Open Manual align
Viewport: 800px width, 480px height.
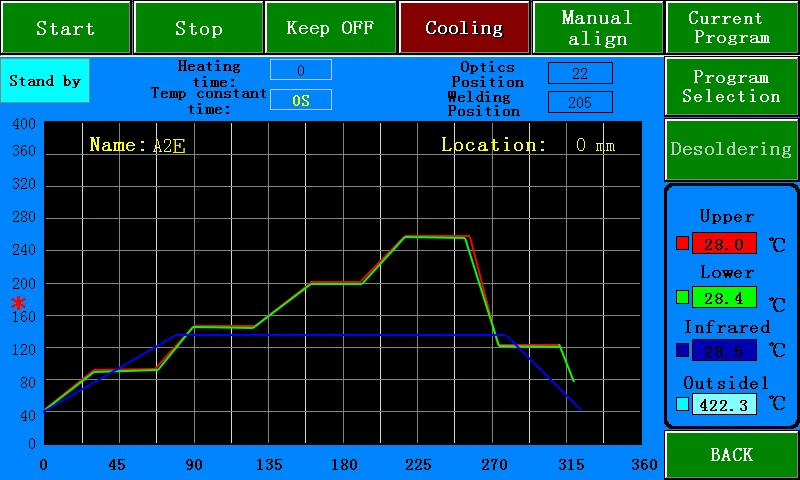pos(597,28)
